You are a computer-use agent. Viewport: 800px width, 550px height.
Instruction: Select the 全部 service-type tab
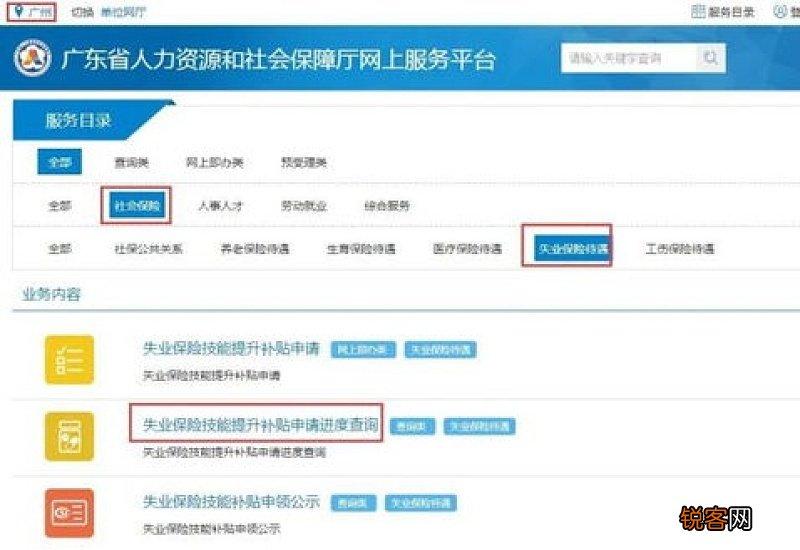point(60,162)
